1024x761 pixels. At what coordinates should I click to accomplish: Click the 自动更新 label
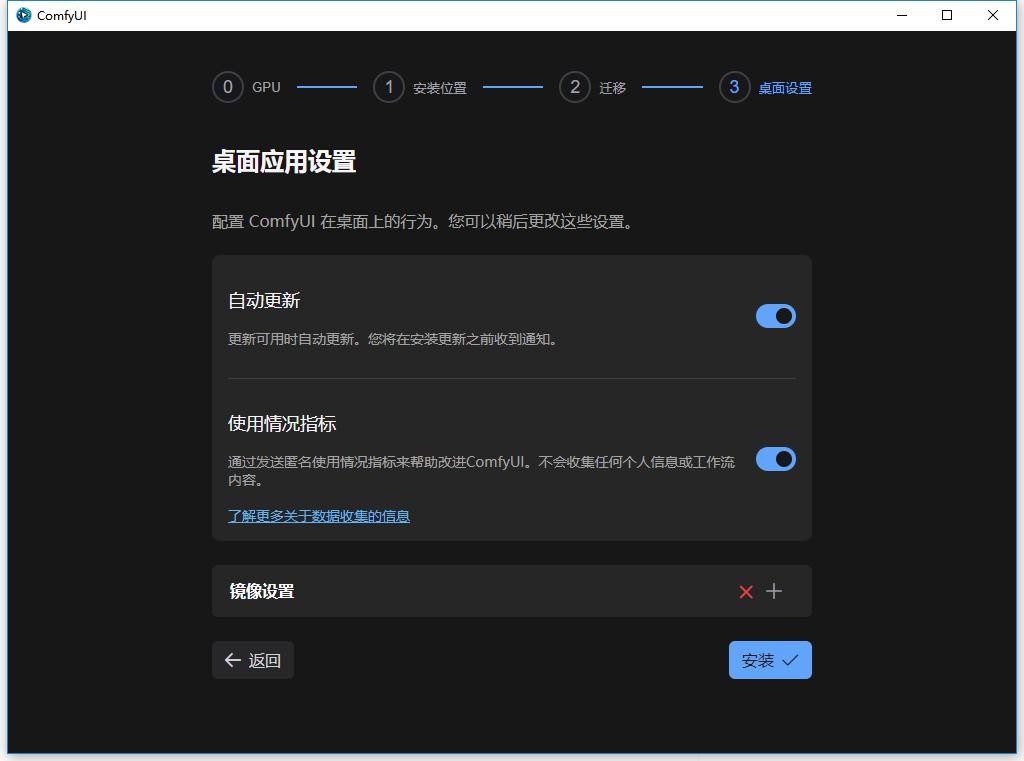tap(264, 300)
